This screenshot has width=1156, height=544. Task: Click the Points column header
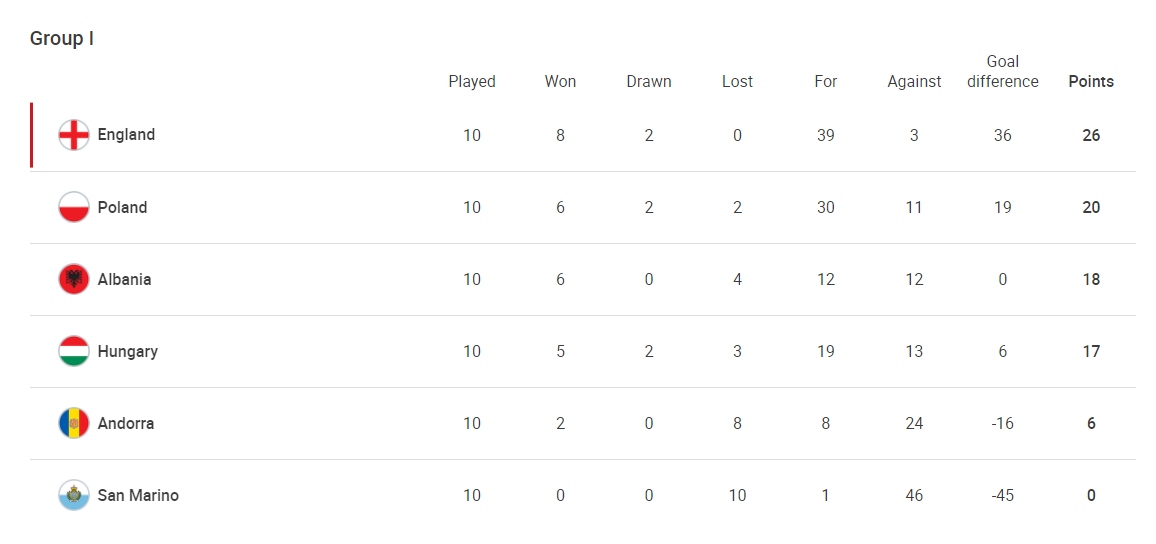point(1091,82)
